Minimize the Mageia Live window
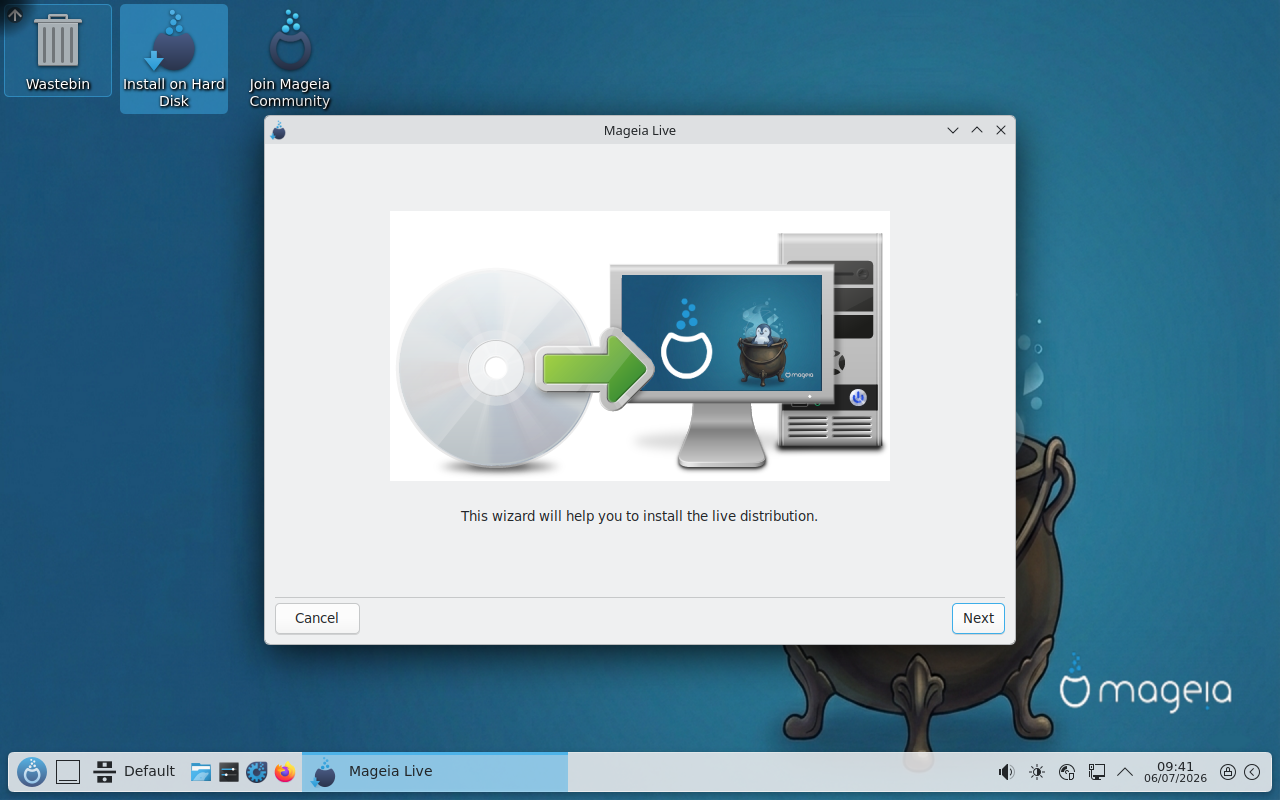The height and width of the screenshot is (800, 1280). click(953, 130)
